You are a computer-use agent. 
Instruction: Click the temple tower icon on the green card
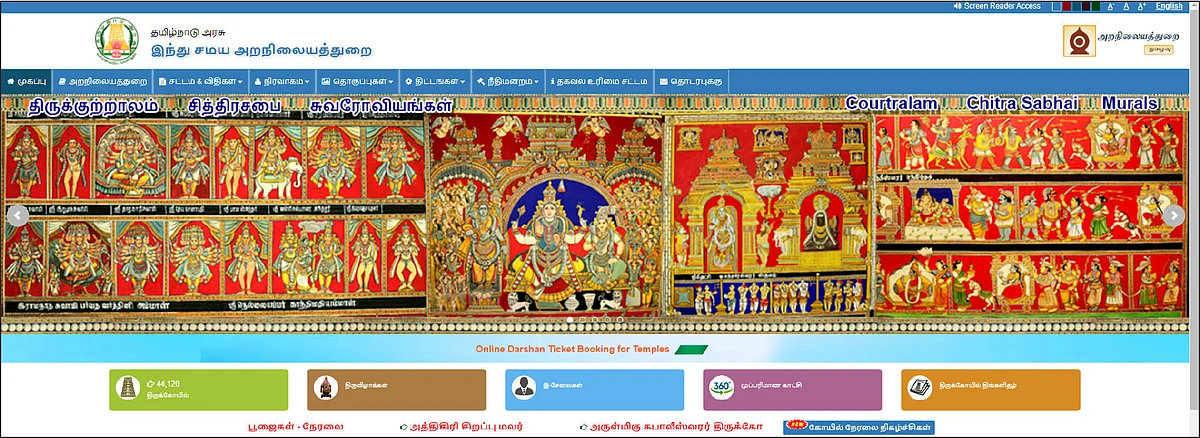[130, 389]
